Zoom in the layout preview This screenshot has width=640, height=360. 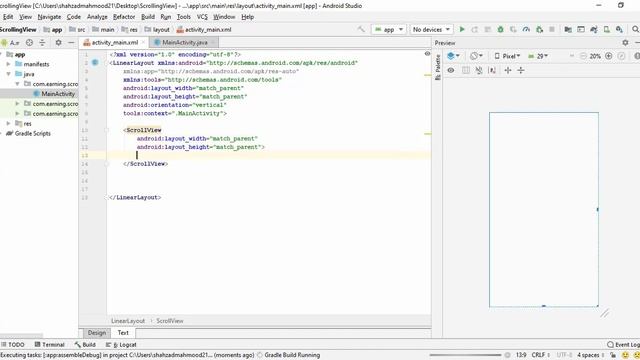(x=609, y=56)
